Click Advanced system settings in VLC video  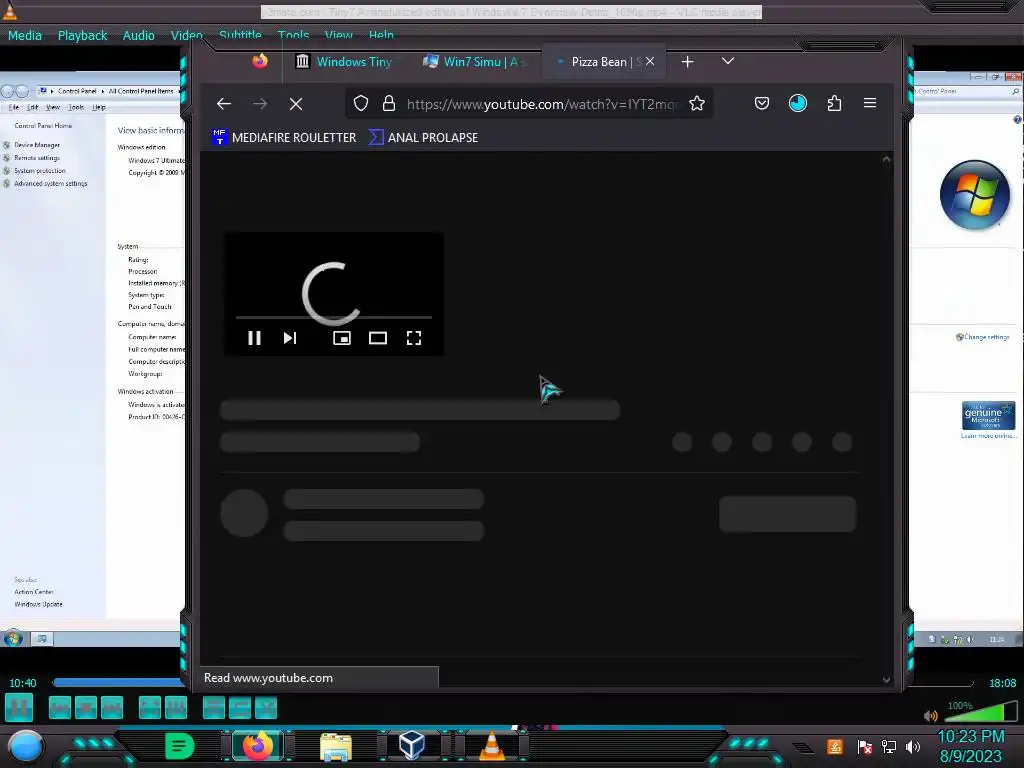point(50,184)
